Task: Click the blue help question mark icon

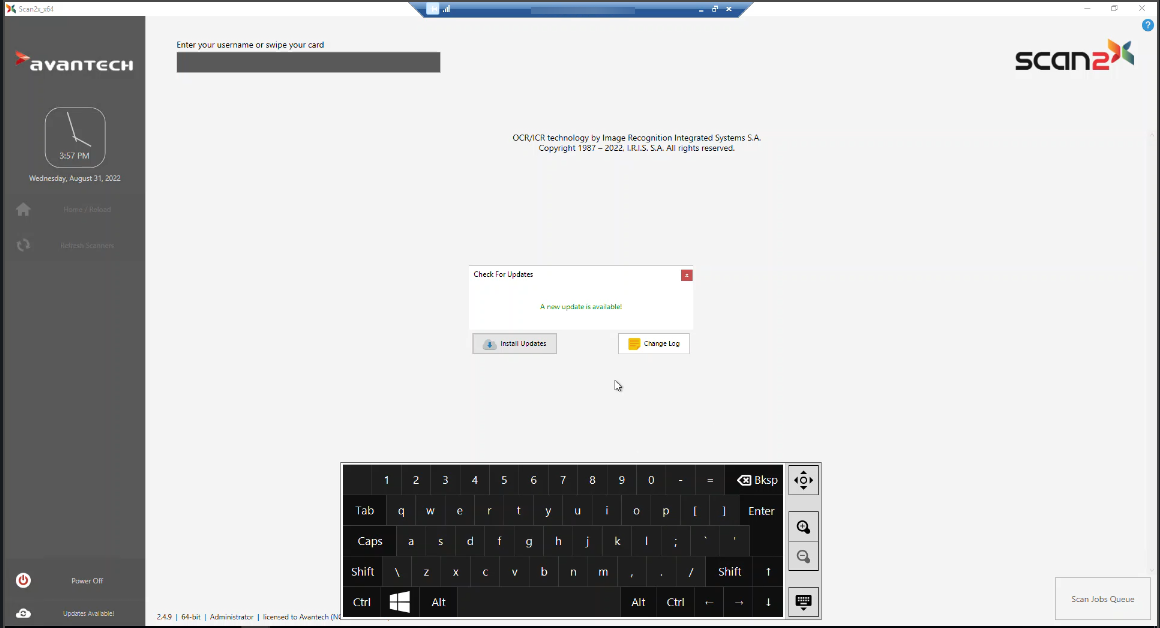Action: pos(1148,25)
